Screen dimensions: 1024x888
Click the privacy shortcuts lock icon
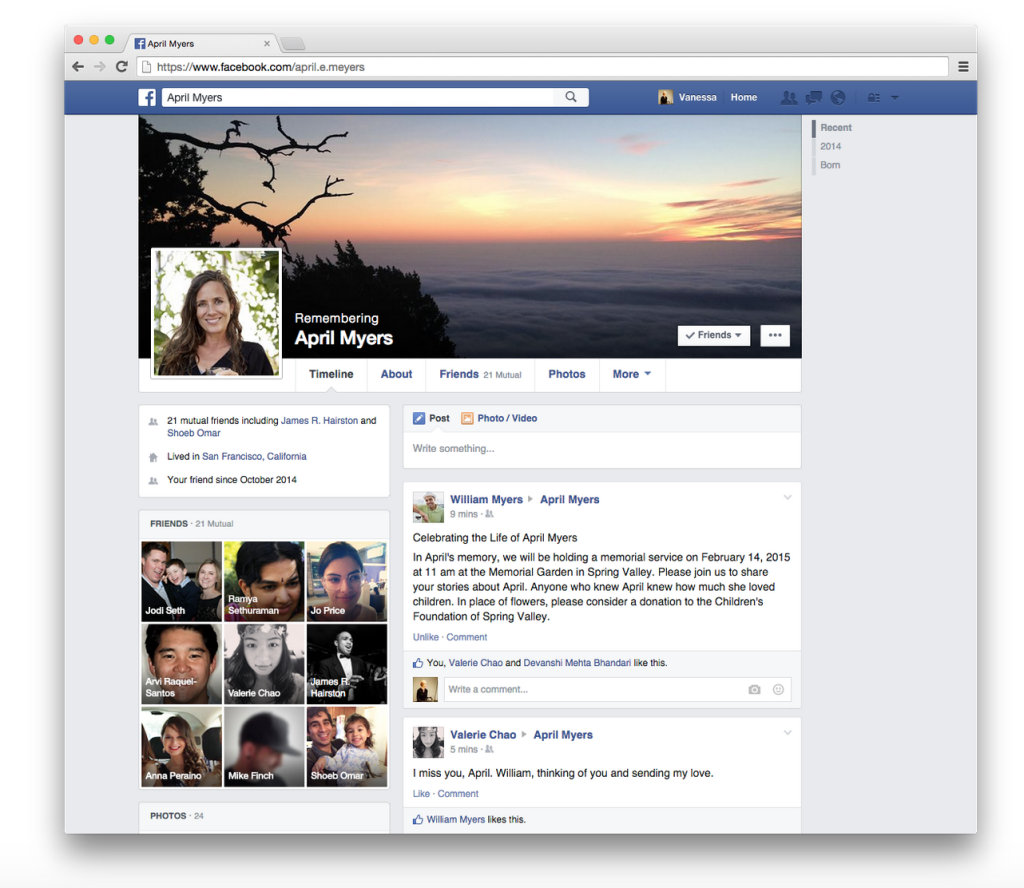[874, 98]
